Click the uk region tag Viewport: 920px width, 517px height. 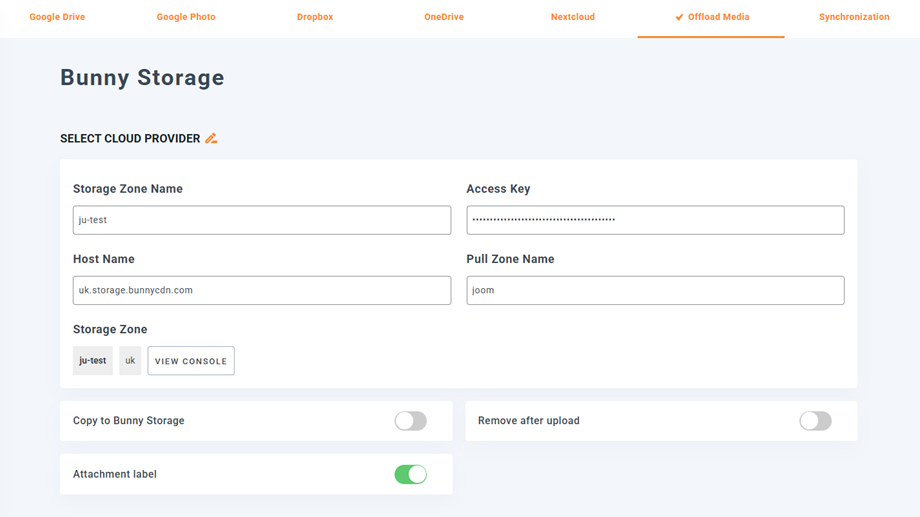(x=130, y=361)
